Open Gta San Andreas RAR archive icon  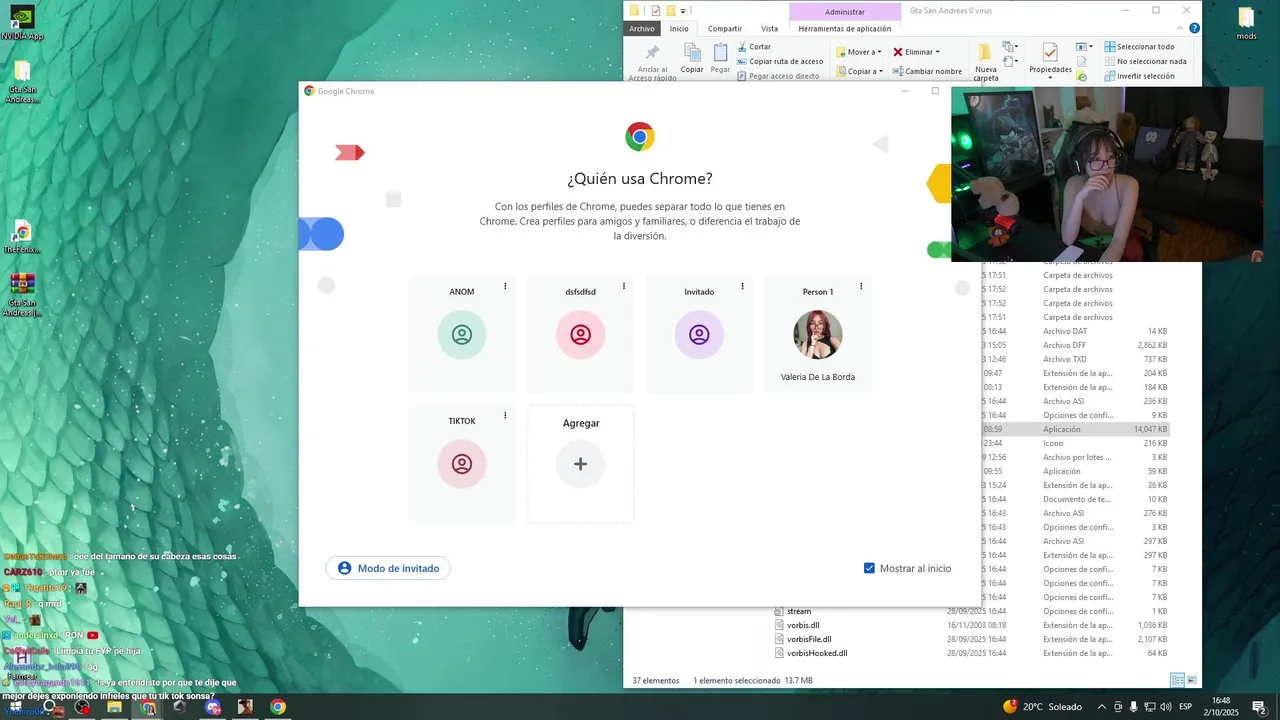[x=22, y=295]
